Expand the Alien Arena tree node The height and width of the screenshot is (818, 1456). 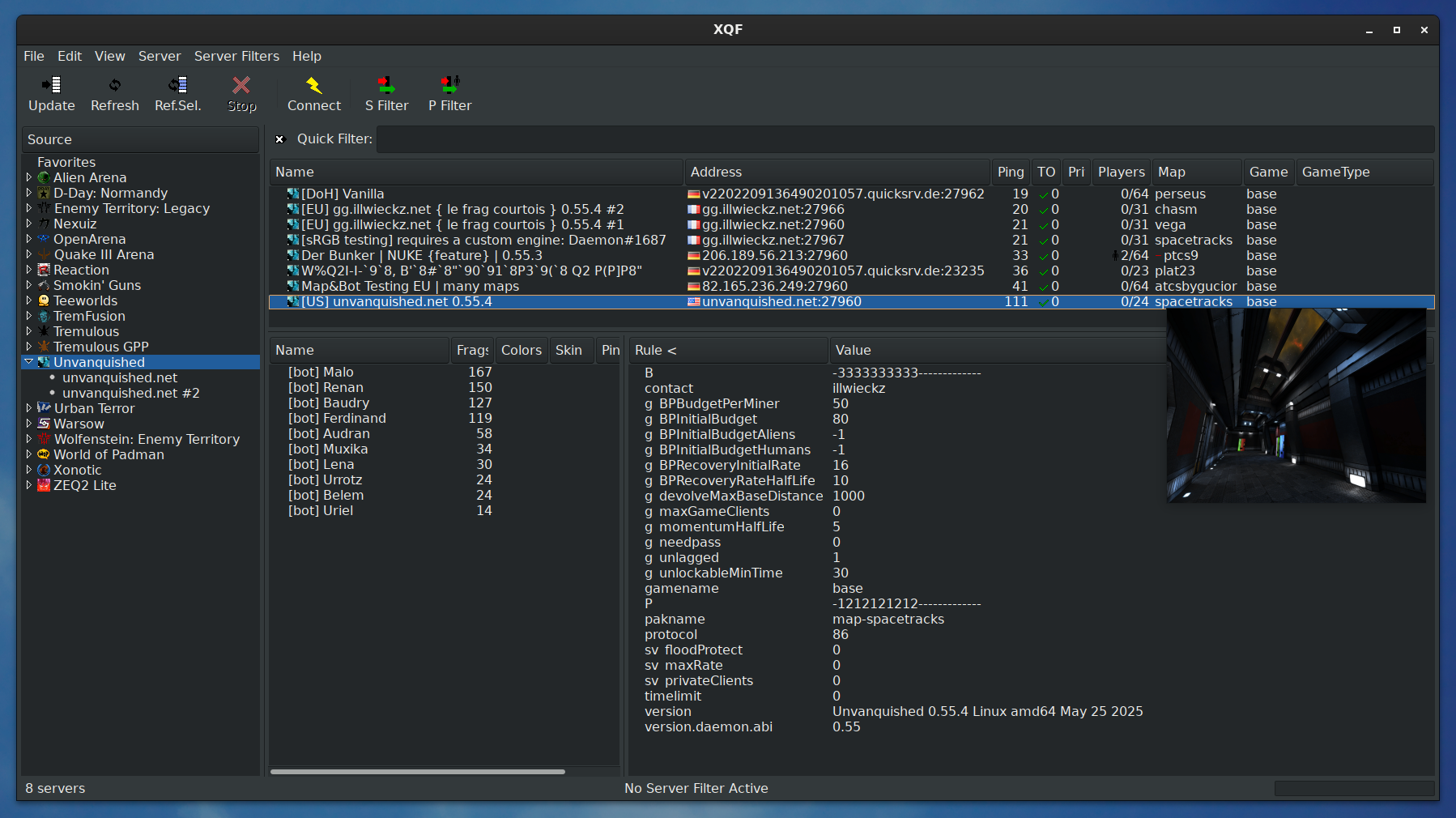click(29, 177)
